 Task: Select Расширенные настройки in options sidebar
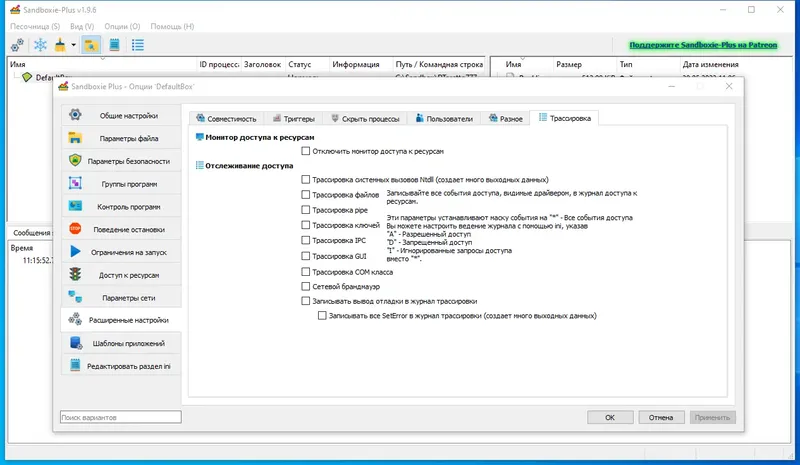[x=121, y=320]
